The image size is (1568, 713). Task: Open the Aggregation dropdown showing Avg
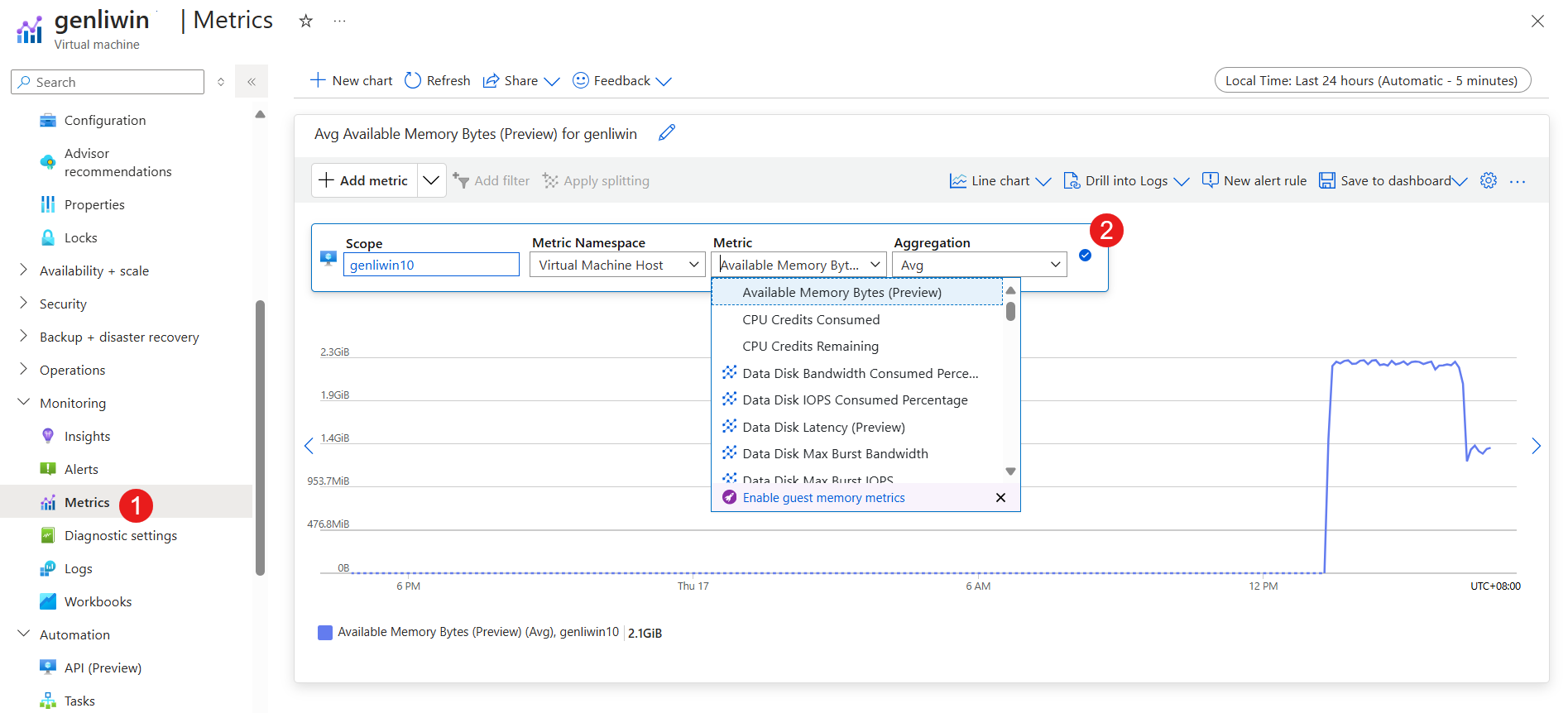pyautogui.click(x=979, y=265)
